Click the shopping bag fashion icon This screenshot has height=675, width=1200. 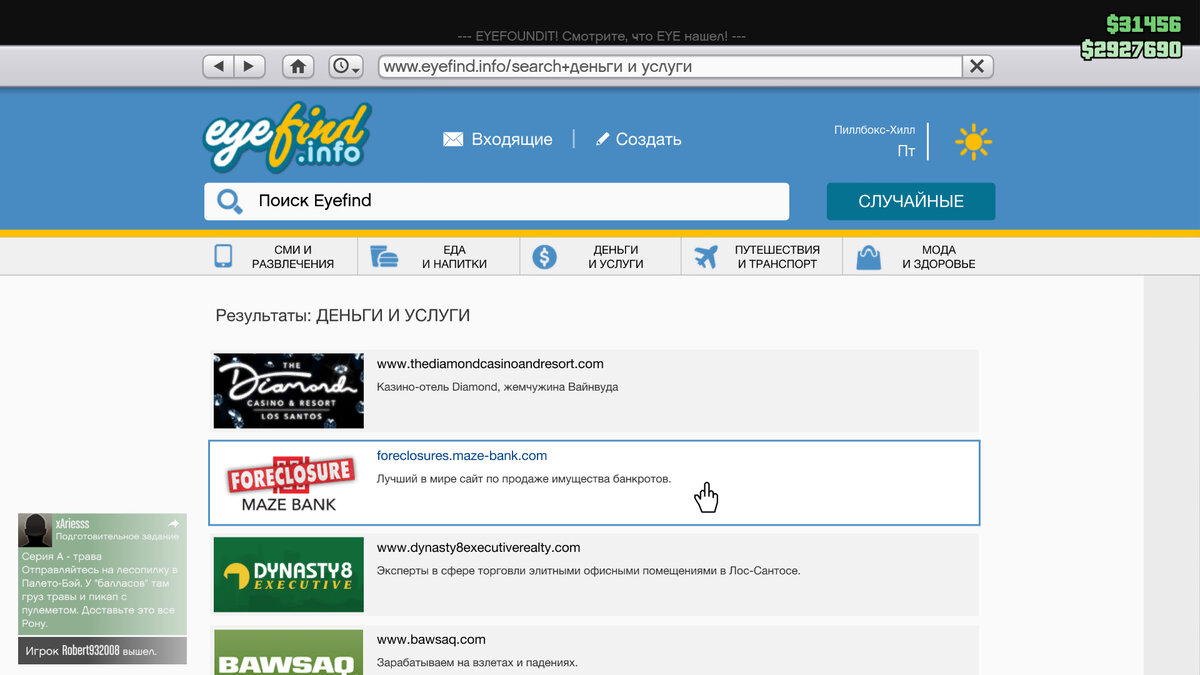868,257
